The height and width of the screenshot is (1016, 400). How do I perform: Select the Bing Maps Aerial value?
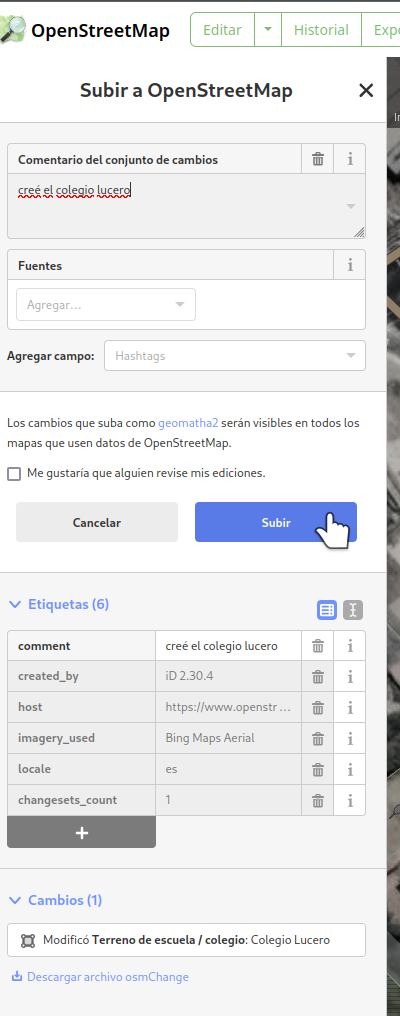click(x=228, y=738)
